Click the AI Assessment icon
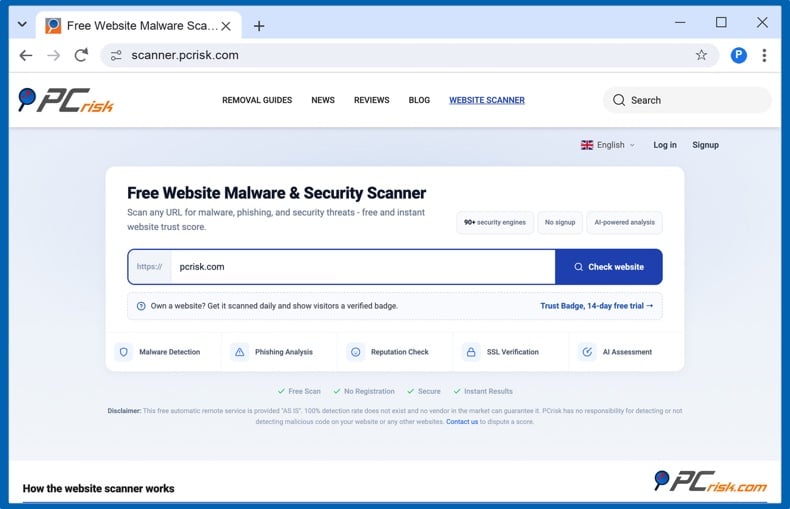 click(587, 352)
